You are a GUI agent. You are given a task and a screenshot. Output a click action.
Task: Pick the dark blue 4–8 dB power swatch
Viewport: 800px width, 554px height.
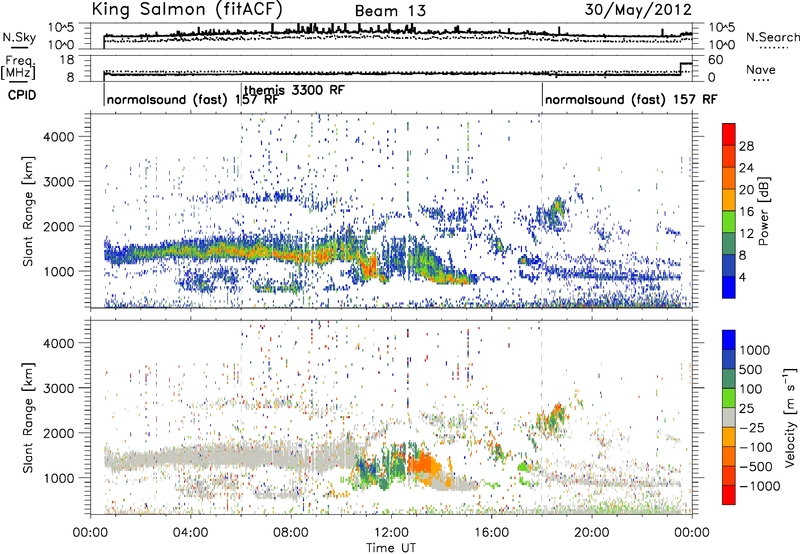click(729, 266)
